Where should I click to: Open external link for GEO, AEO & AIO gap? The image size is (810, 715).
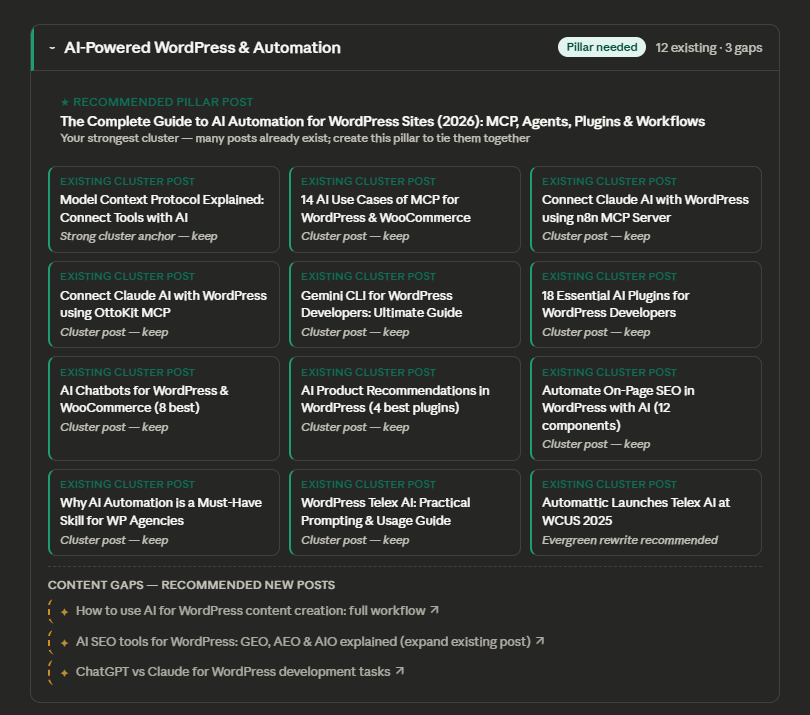(x=539, y=641)
